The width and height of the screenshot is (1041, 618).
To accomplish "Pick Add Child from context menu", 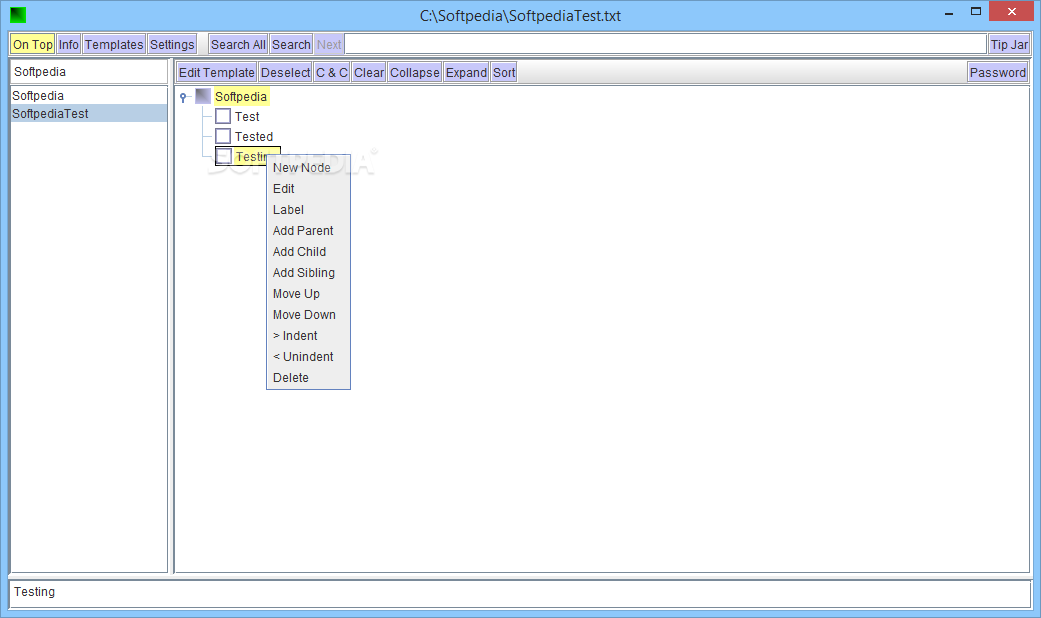I will pyautogui.click(x=308, y=252).
